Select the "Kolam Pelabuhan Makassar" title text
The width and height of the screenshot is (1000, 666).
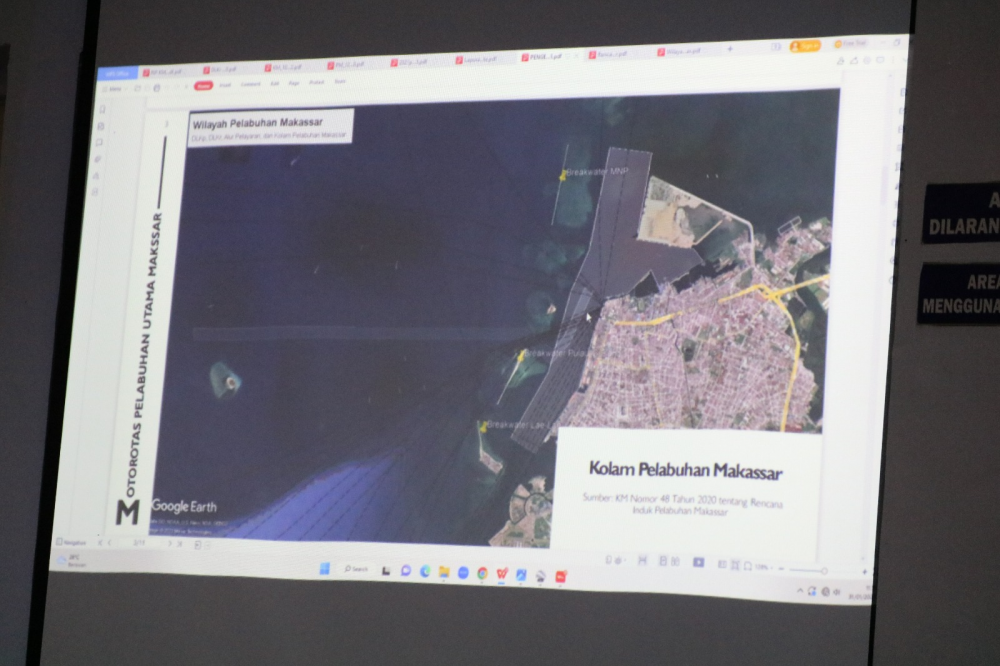click(x=685, y=471)
